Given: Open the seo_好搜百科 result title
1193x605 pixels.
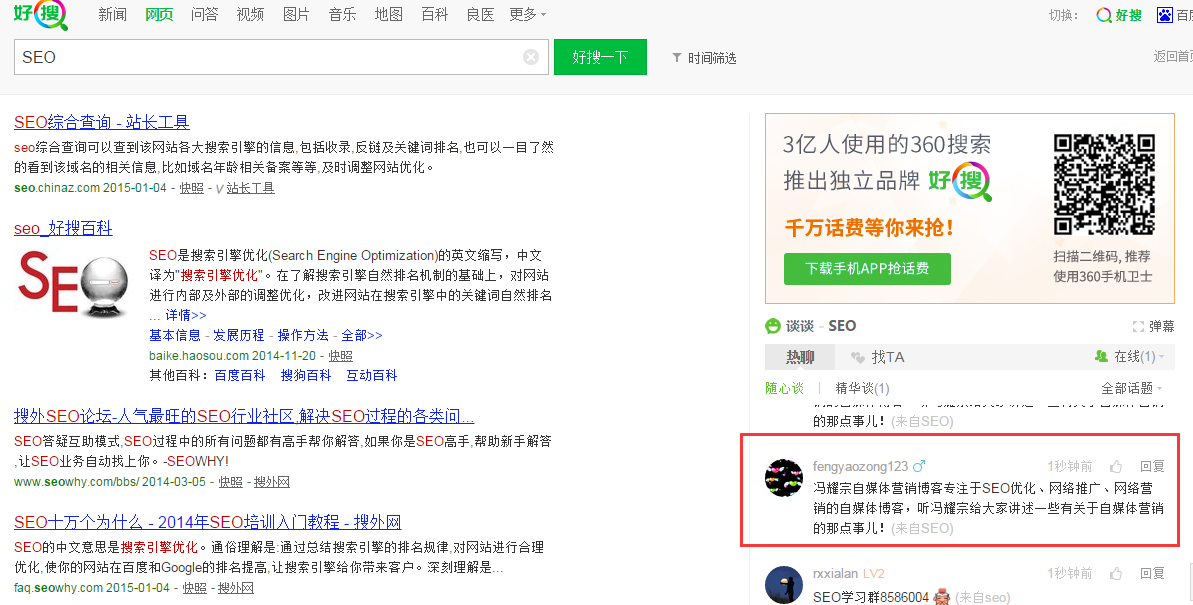Looking at the screenshot, I should pos(63,228).
